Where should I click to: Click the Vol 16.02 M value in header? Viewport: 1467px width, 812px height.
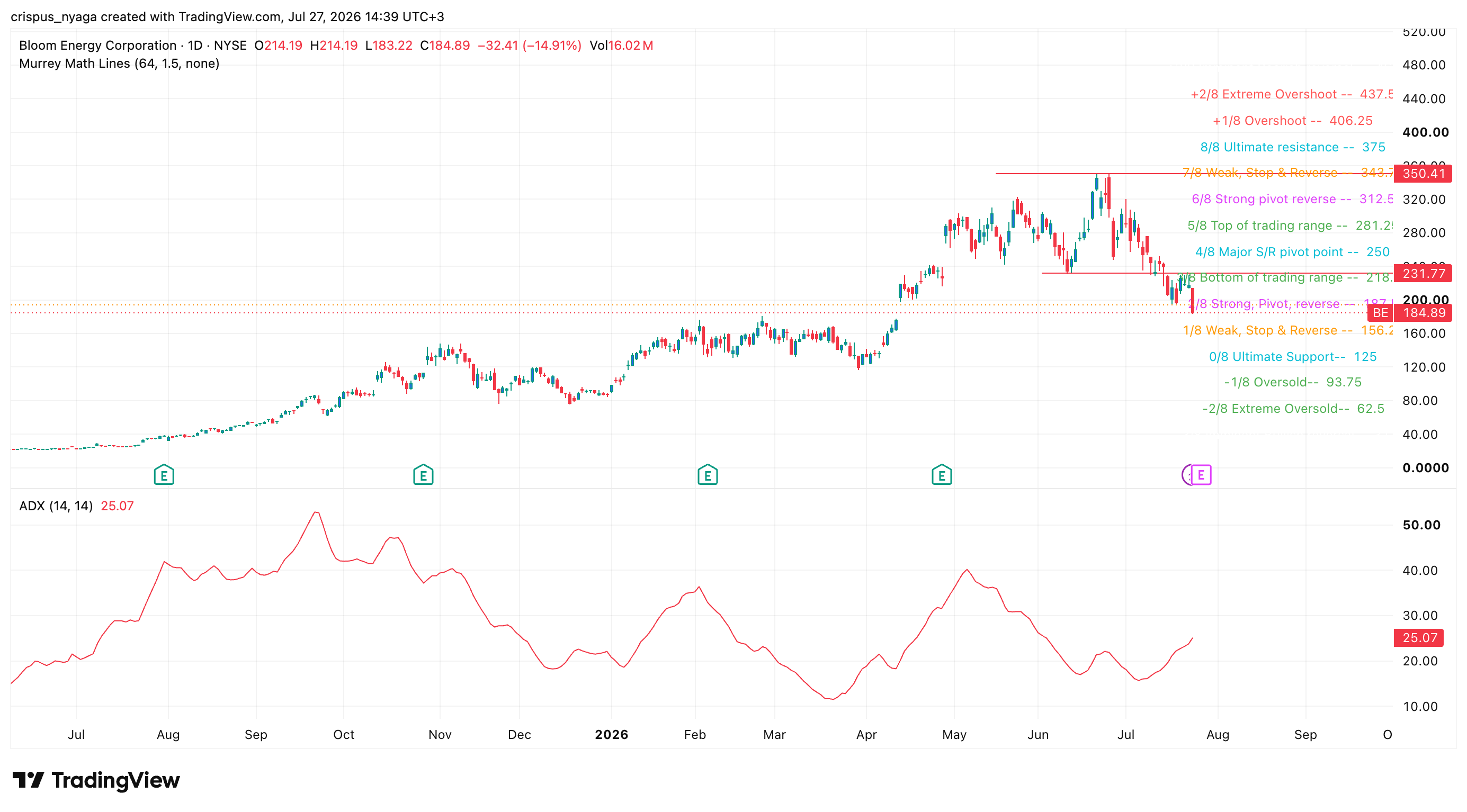click(x=621, y=46)
